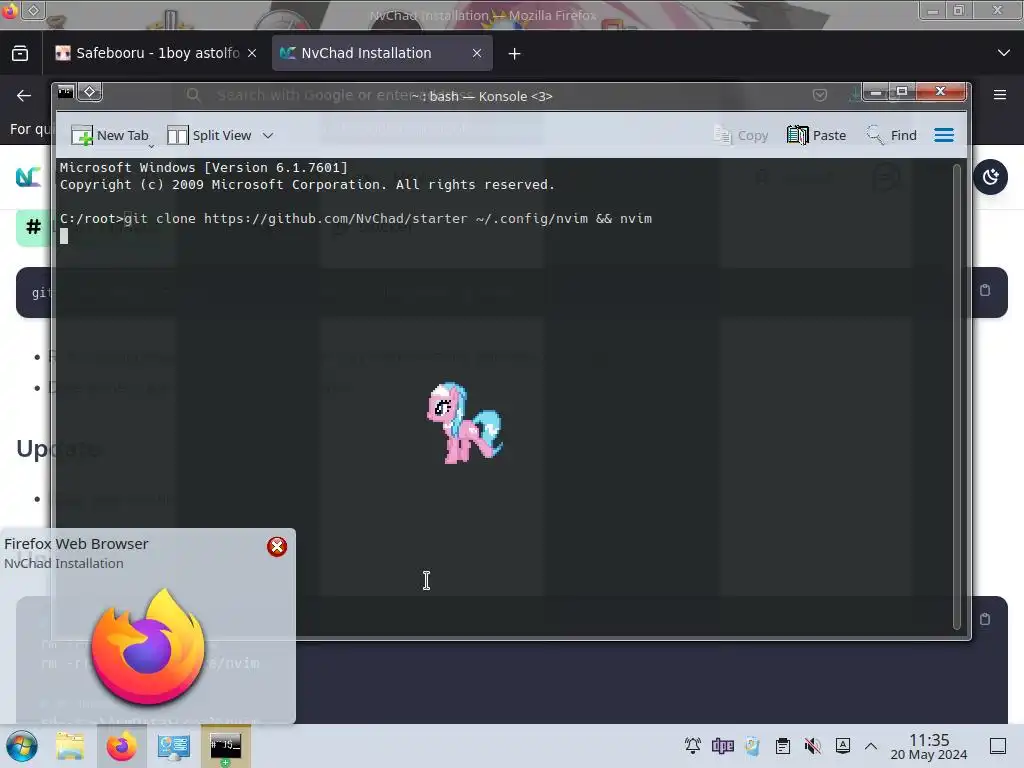1024x768 pixels.
Task: Open the system settings taskbar icon
Action: (174, 746)
